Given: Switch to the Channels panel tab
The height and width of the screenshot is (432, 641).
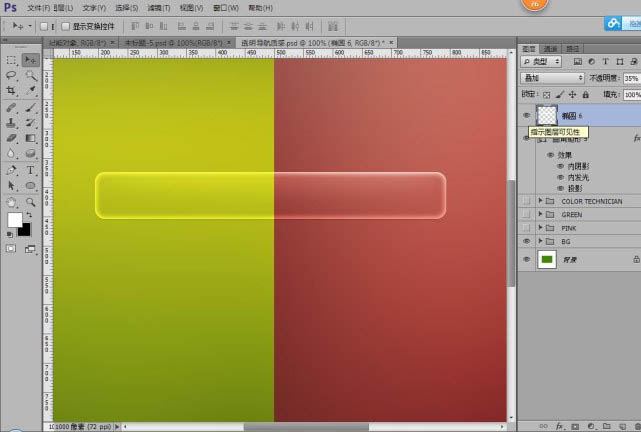Looking at the screenshot, I should (550, 49).
